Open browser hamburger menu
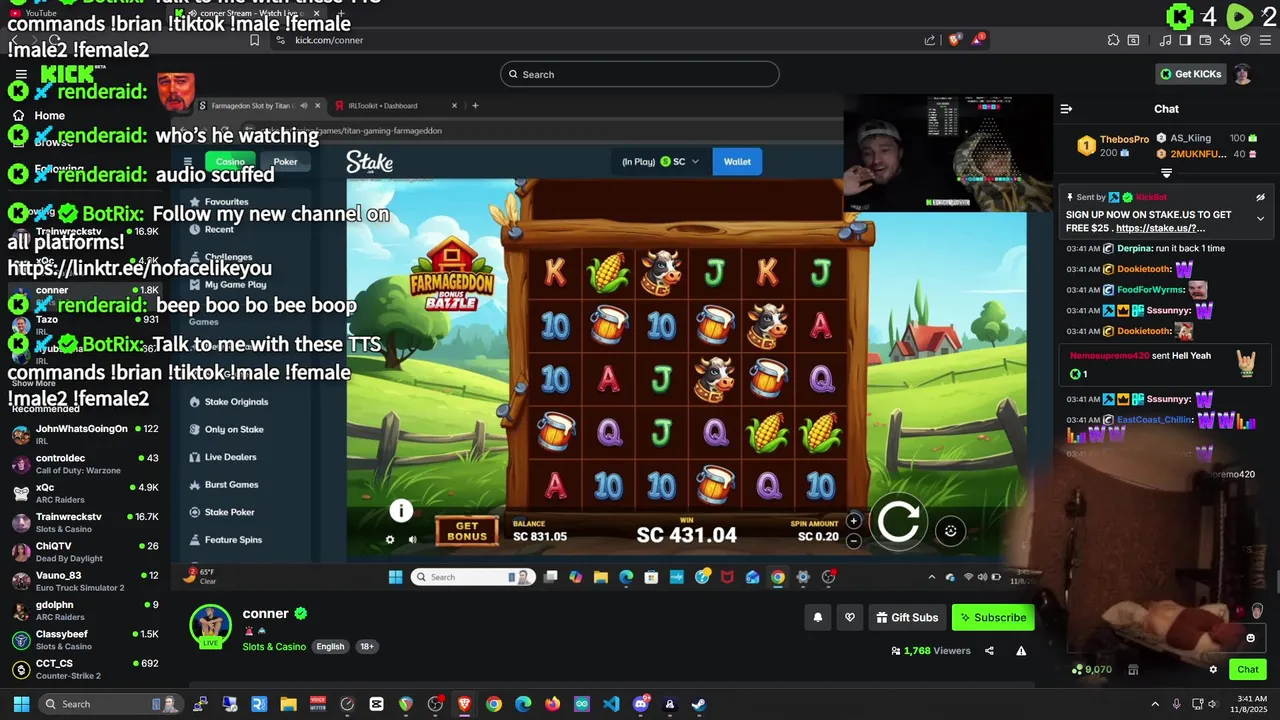The height and width of the screenshot is (720, 1280). [x=1265, y=40]
